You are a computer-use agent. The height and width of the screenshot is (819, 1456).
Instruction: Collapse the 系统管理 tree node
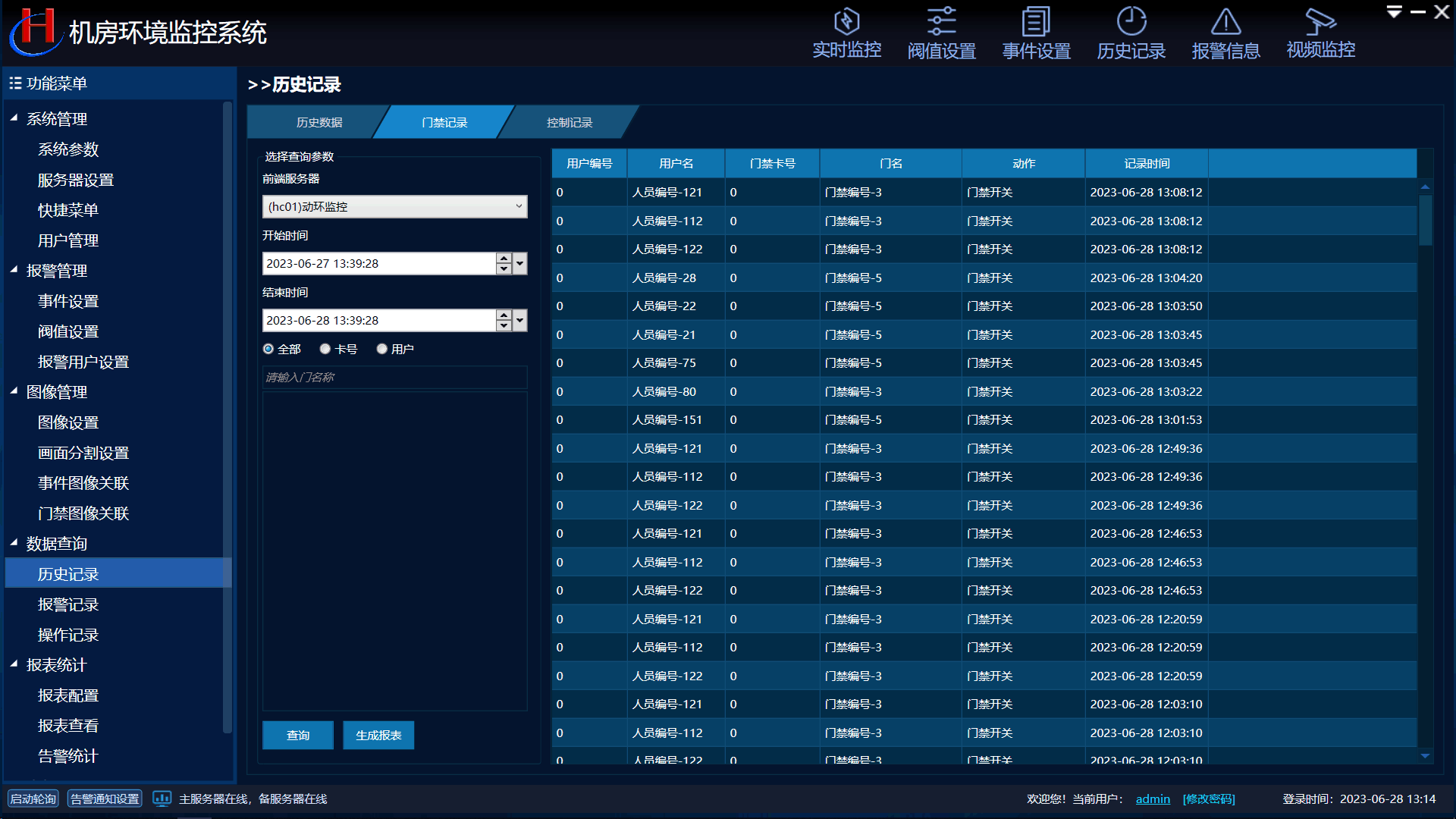(14, 118)
